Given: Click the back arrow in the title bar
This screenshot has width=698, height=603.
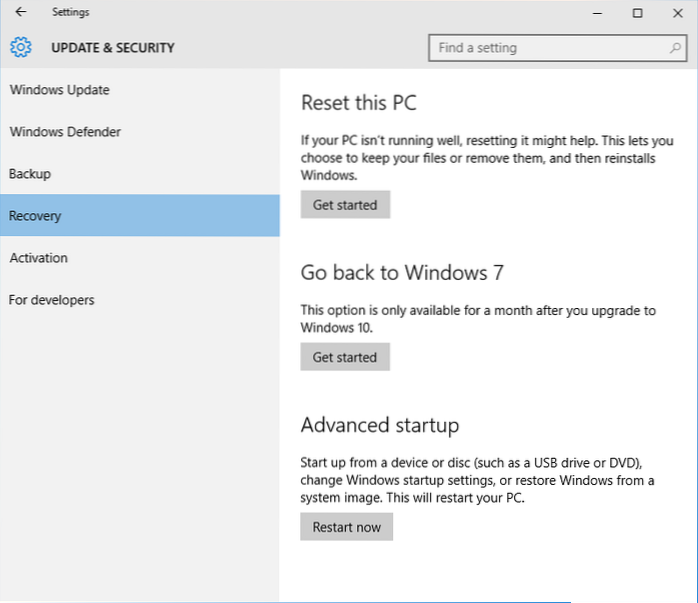Looking at the screenshot, I should click(x=21, y=13).
